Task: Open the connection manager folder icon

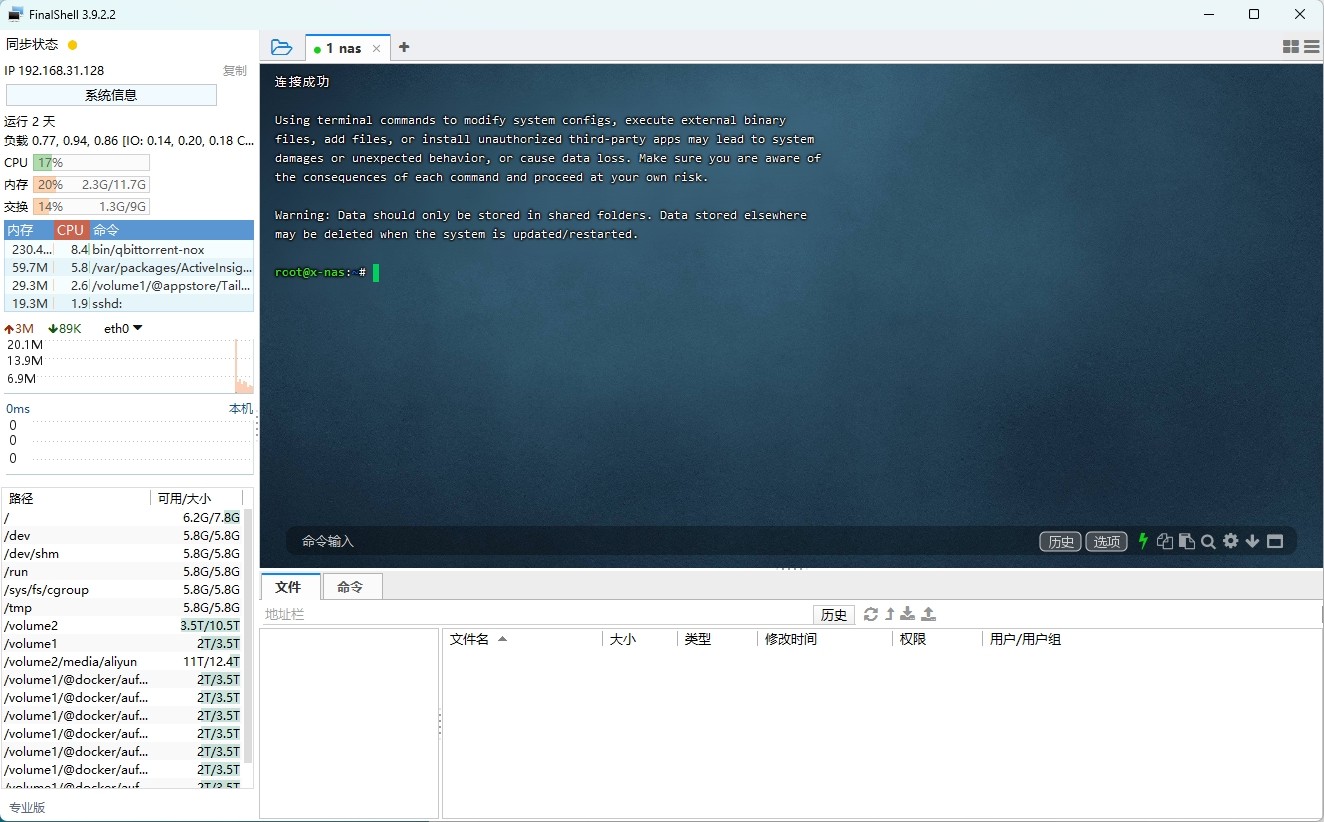Action: click(x=281, y=46)
